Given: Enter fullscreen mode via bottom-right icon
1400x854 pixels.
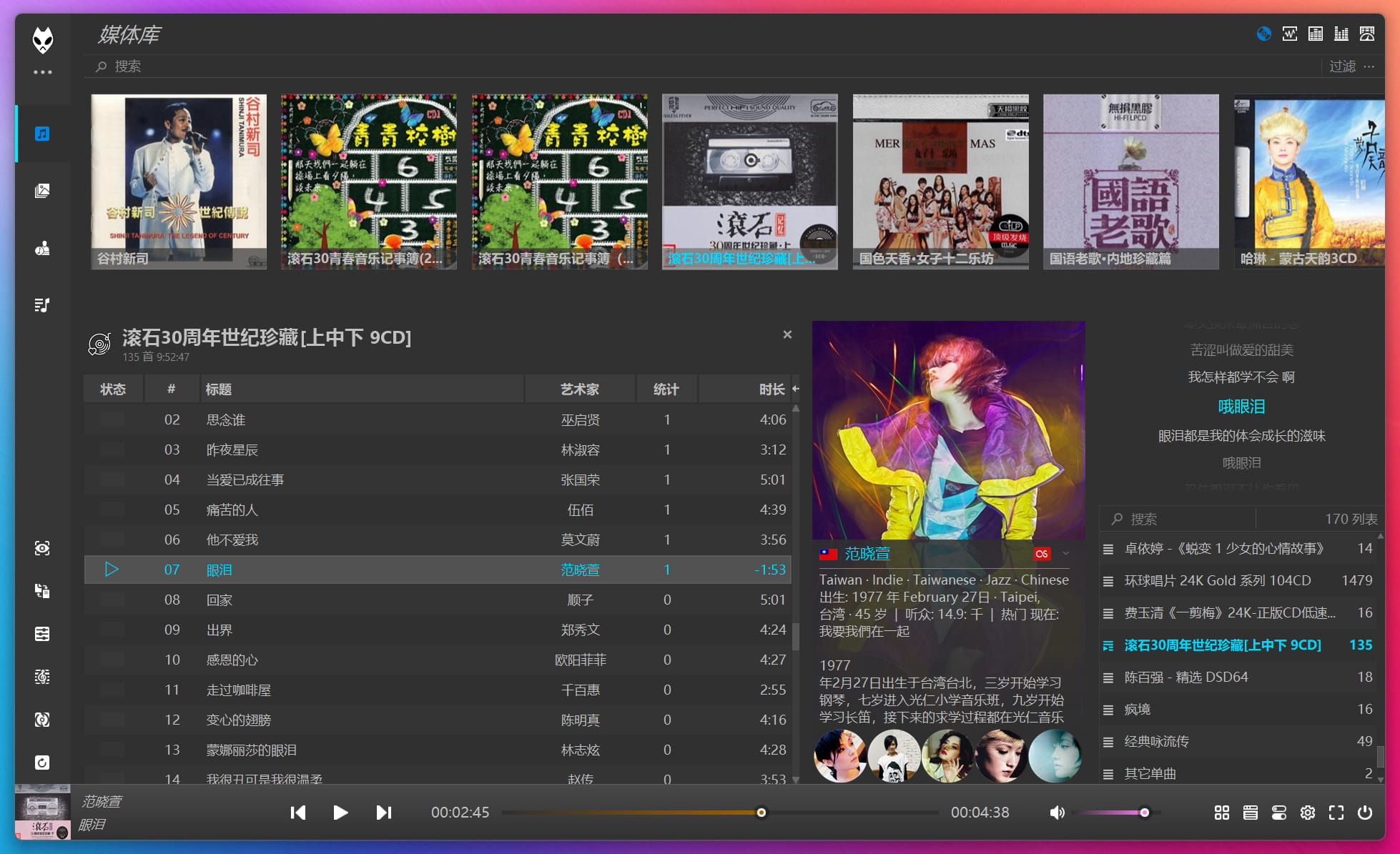Looking at the screenshot, I should [x=1336, y=813].
